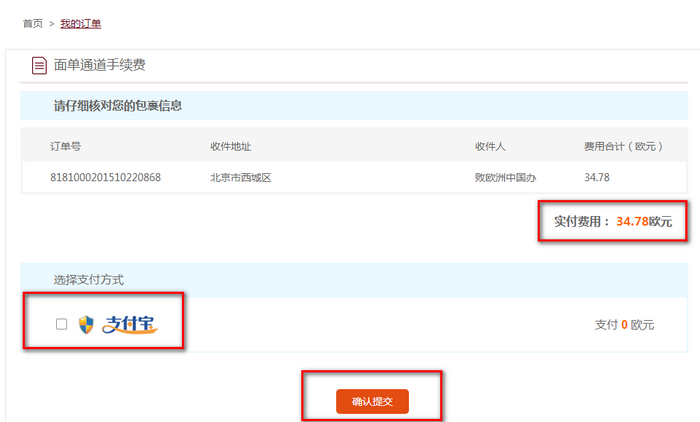The image size is (700, 422).
Task: Click the 北京市西城区 address cell
Action: (x=241, y=178)
